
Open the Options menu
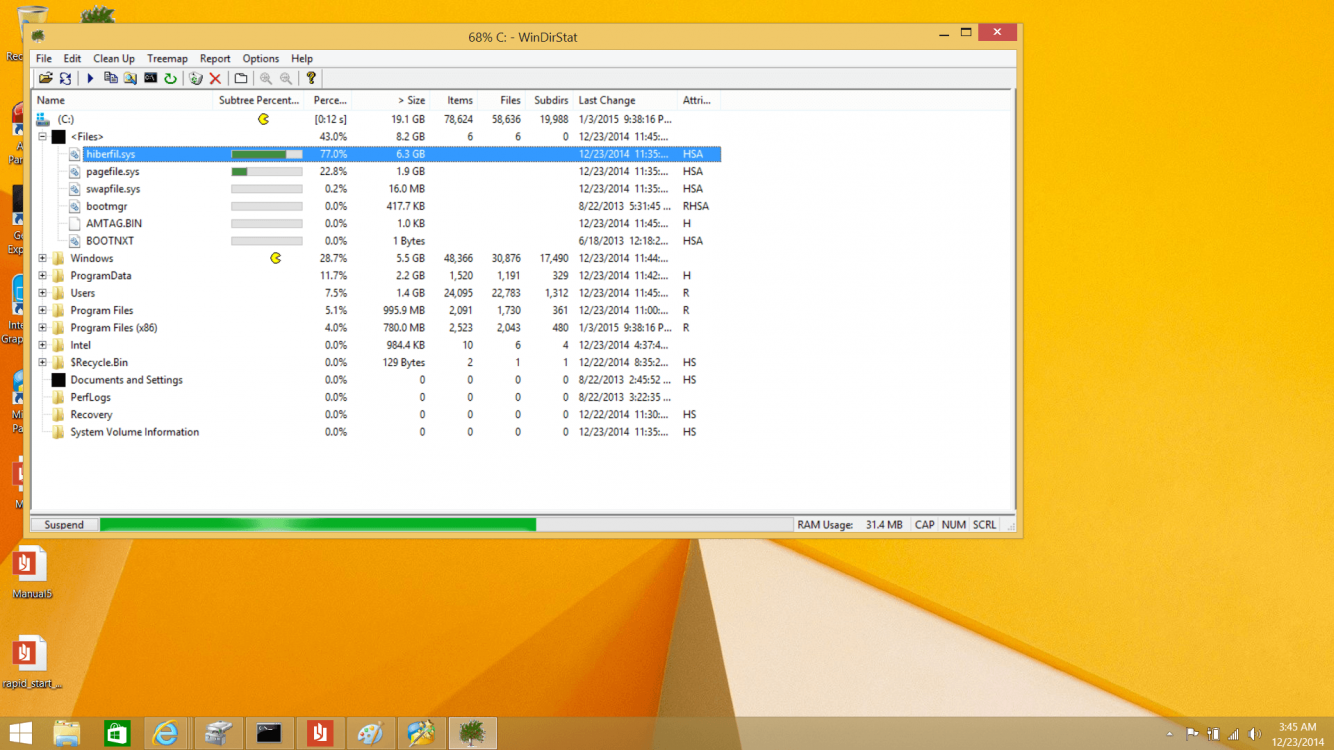[261, 59]
